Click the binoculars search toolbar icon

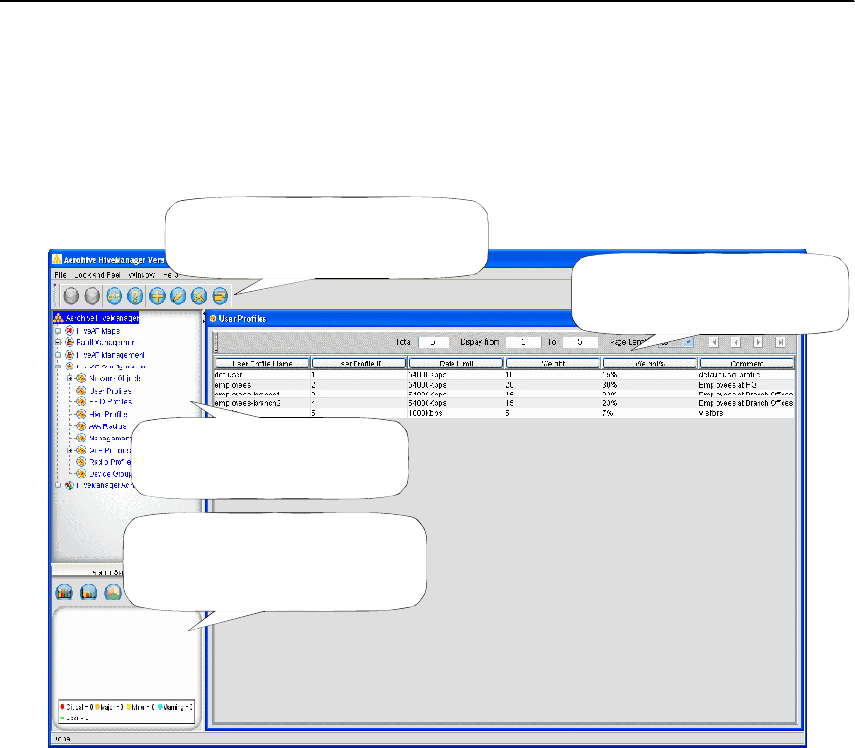pyautogui.click(x=114, y=296)
